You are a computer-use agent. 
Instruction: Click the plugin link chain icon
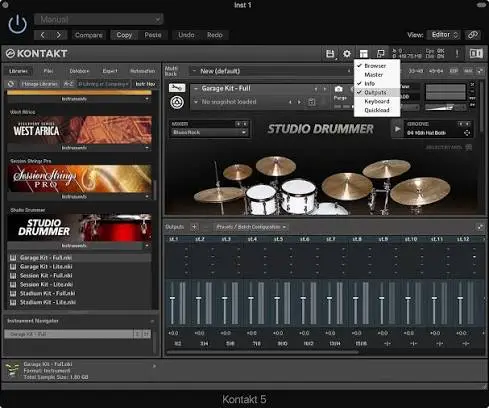(x=473, y=35)
